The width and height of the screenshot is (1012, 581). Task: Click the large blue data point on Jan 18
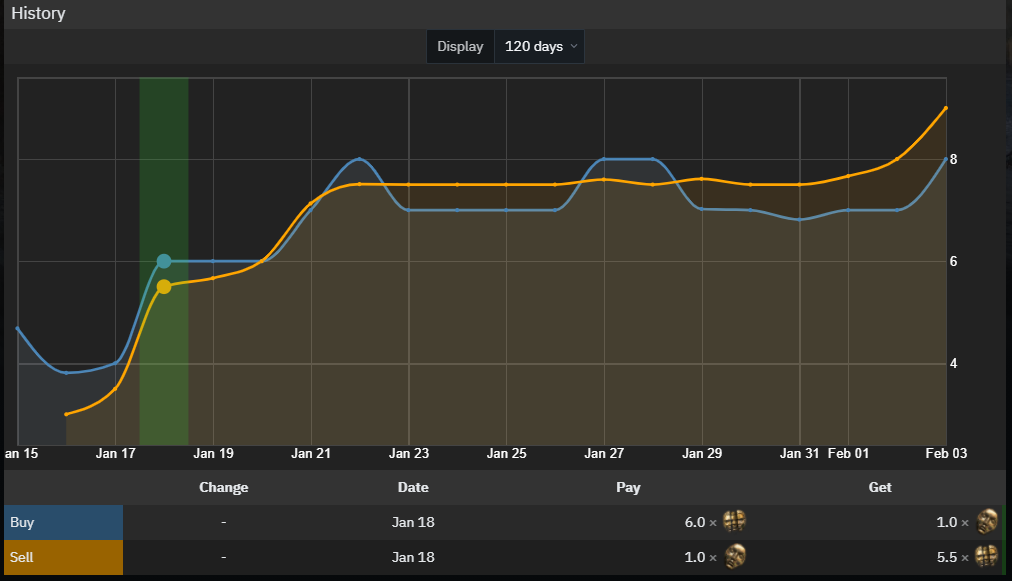(x=164, y=261)
